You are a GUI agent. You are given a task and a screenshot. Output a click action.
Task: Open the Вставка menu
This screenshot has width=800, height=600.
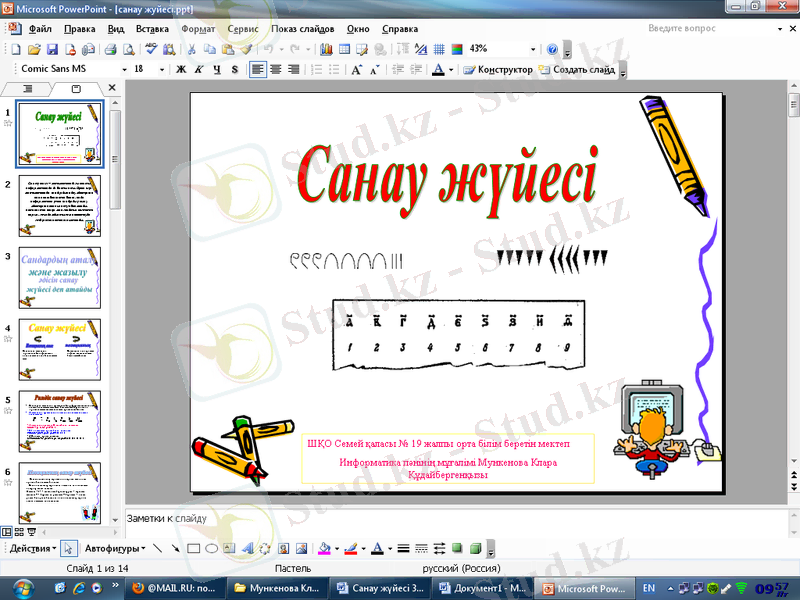pyautogui.click(x=152, y=30)
